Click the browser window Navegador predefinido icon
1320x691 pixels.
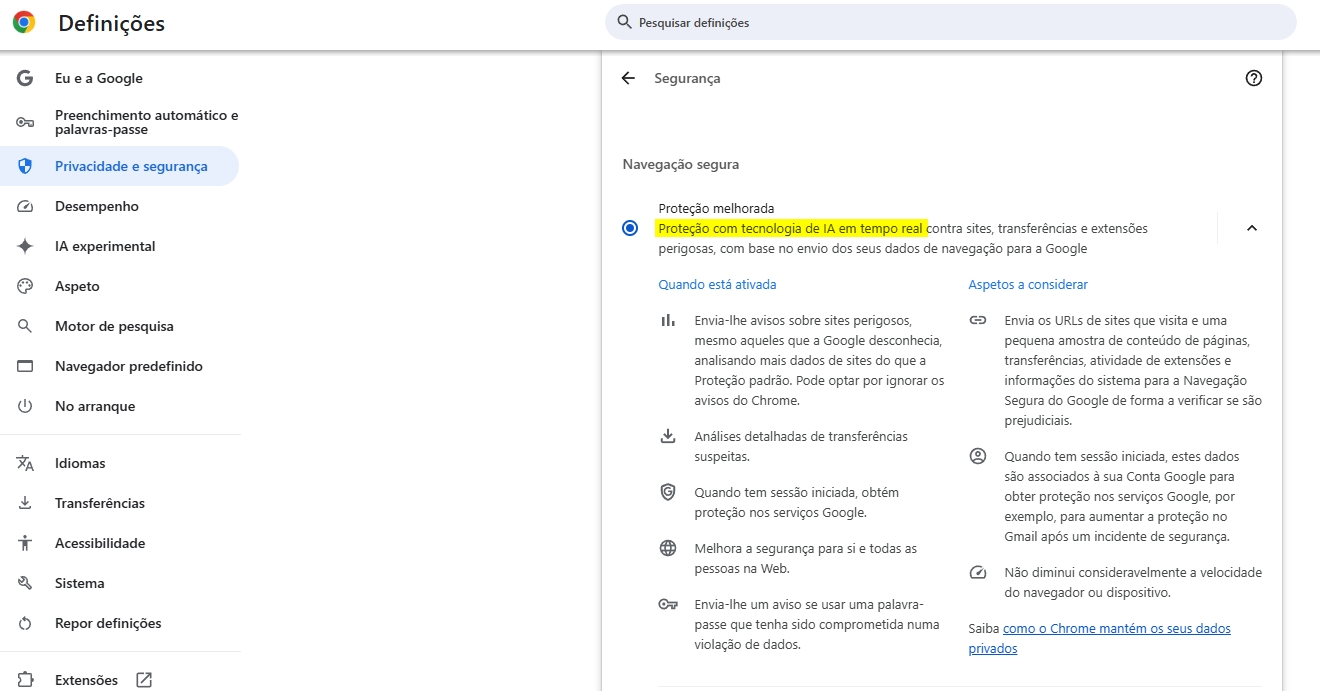click(x=25, y=366)
